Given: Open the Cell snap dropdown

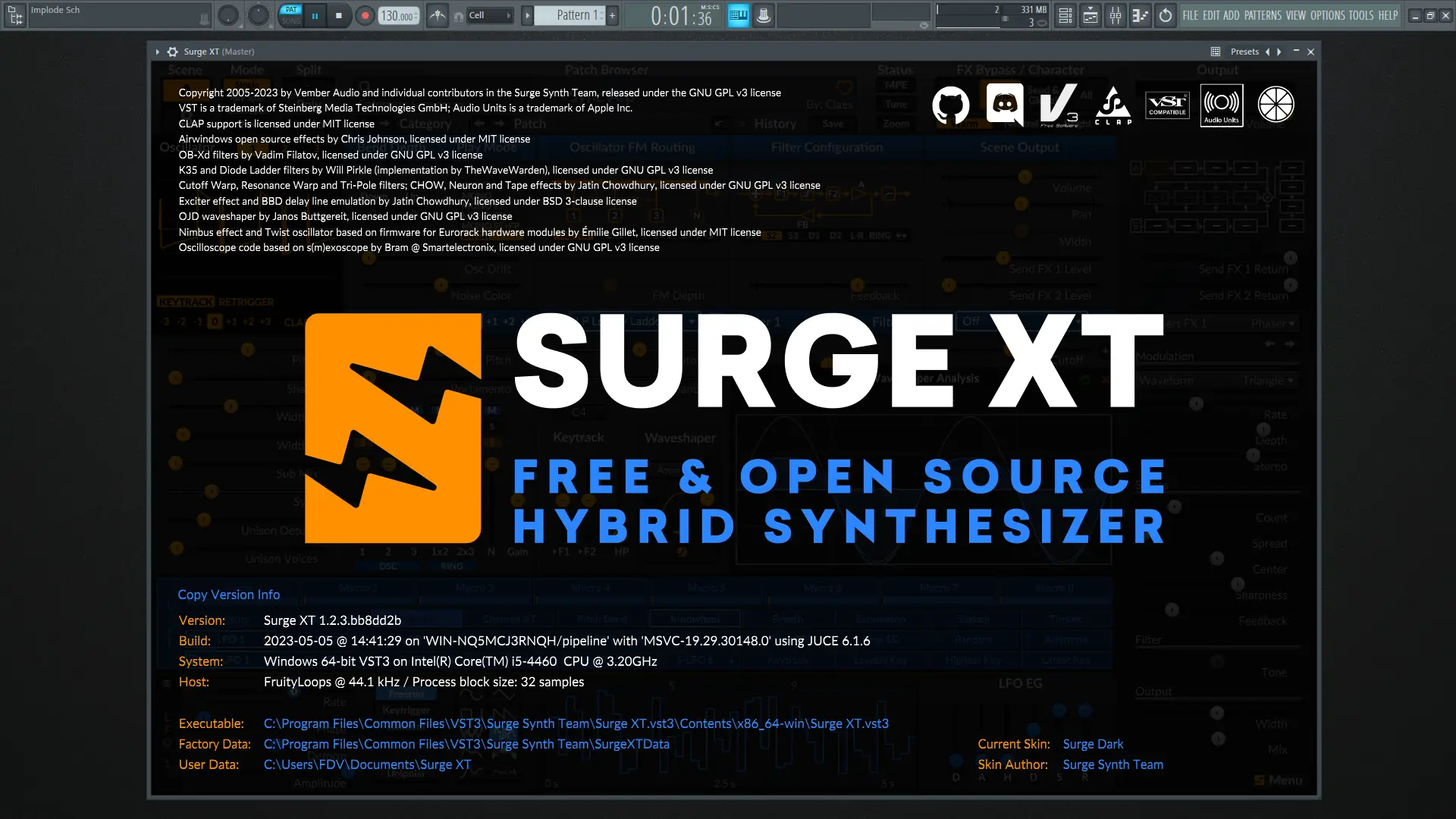Looking at the screenshot, I should pos(489,15).
